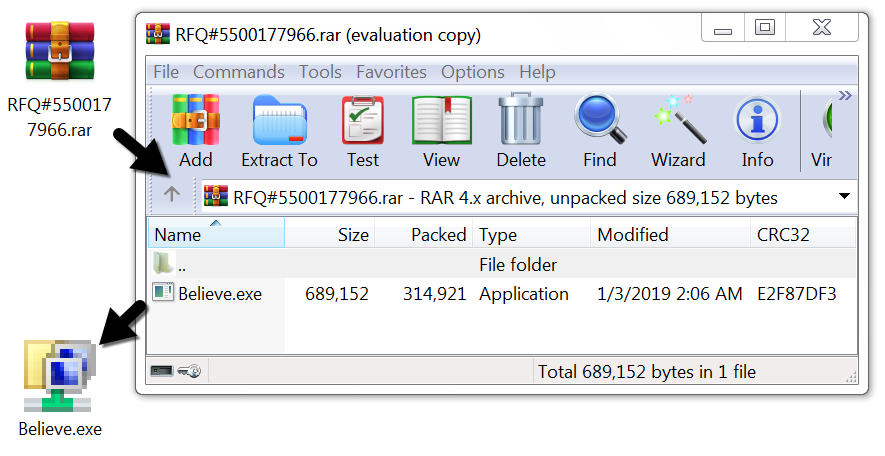Click the partially visible Virus scan icon
Image resolution: width=885 pixels, height=456 pixels.
click(822, 131)
